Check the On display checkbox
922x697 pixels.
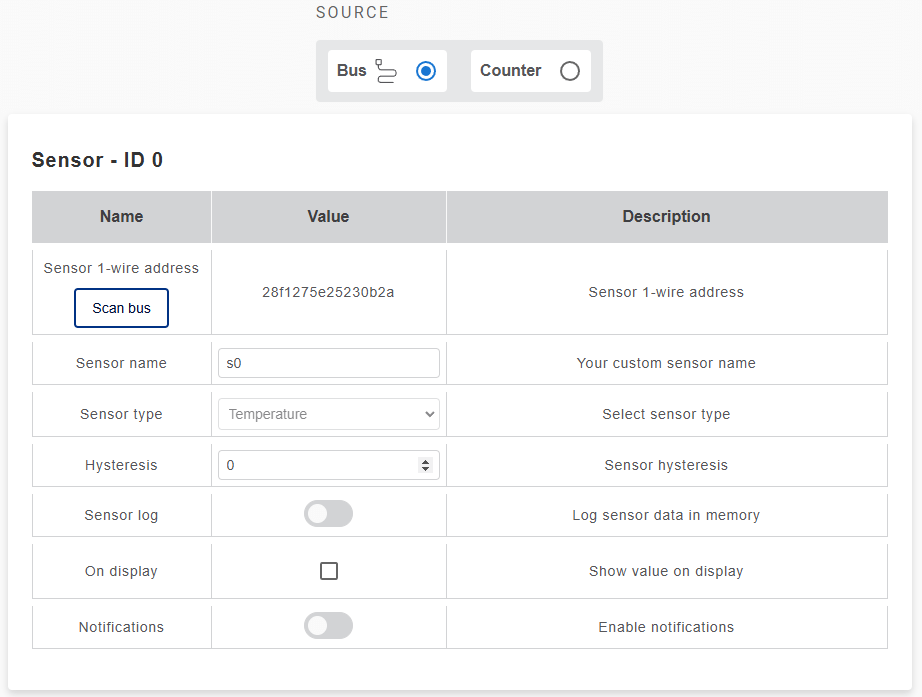[329, 571]
